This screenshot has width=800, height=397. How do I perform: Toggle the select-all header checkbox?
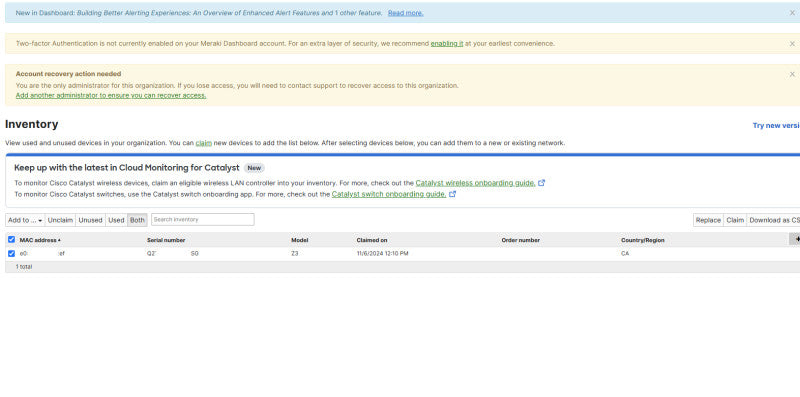11,239
